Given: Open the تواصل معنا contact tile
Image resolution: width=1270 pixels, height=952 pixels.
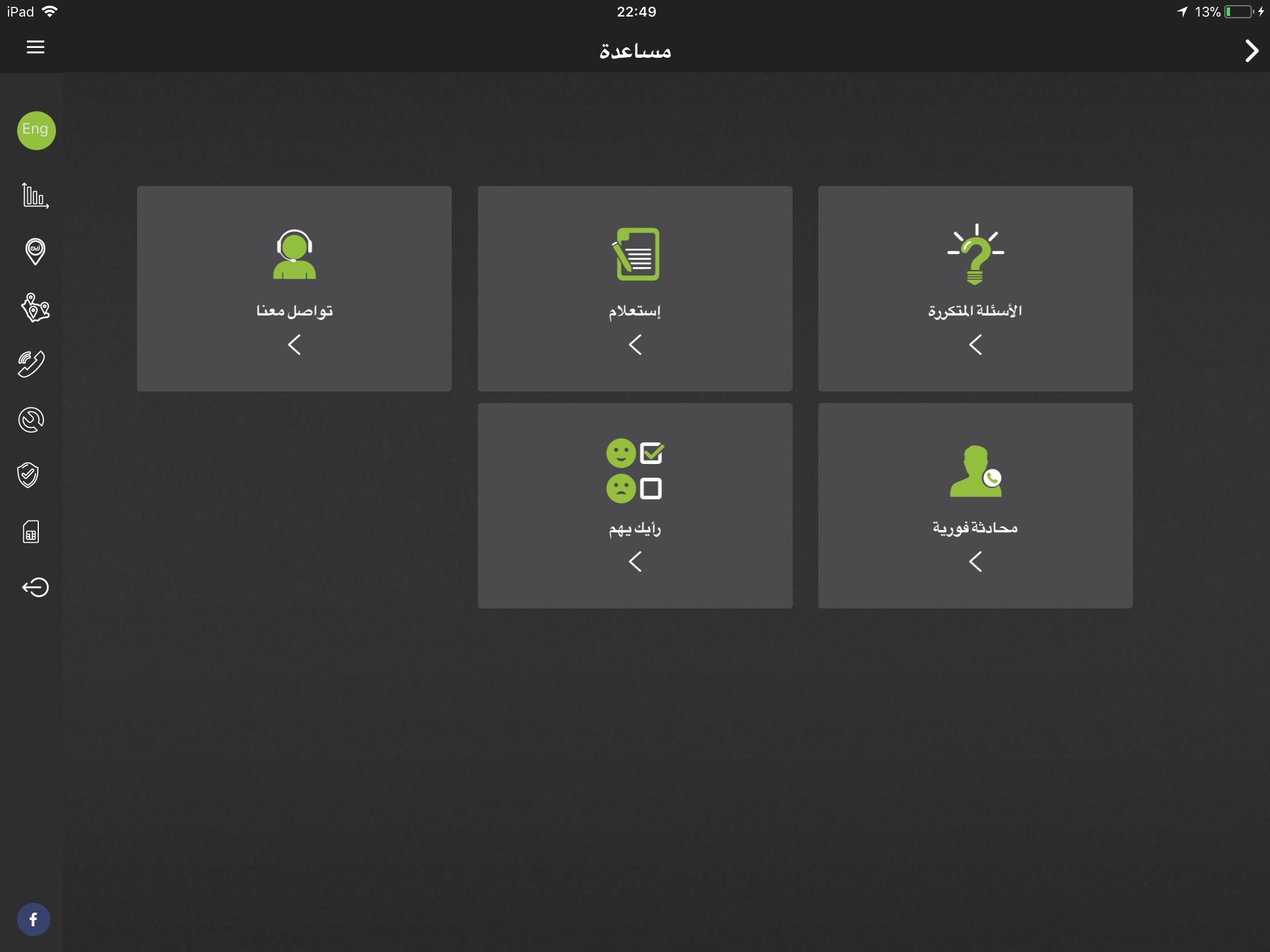Looking at the screenshot, I should click(294, 288).
